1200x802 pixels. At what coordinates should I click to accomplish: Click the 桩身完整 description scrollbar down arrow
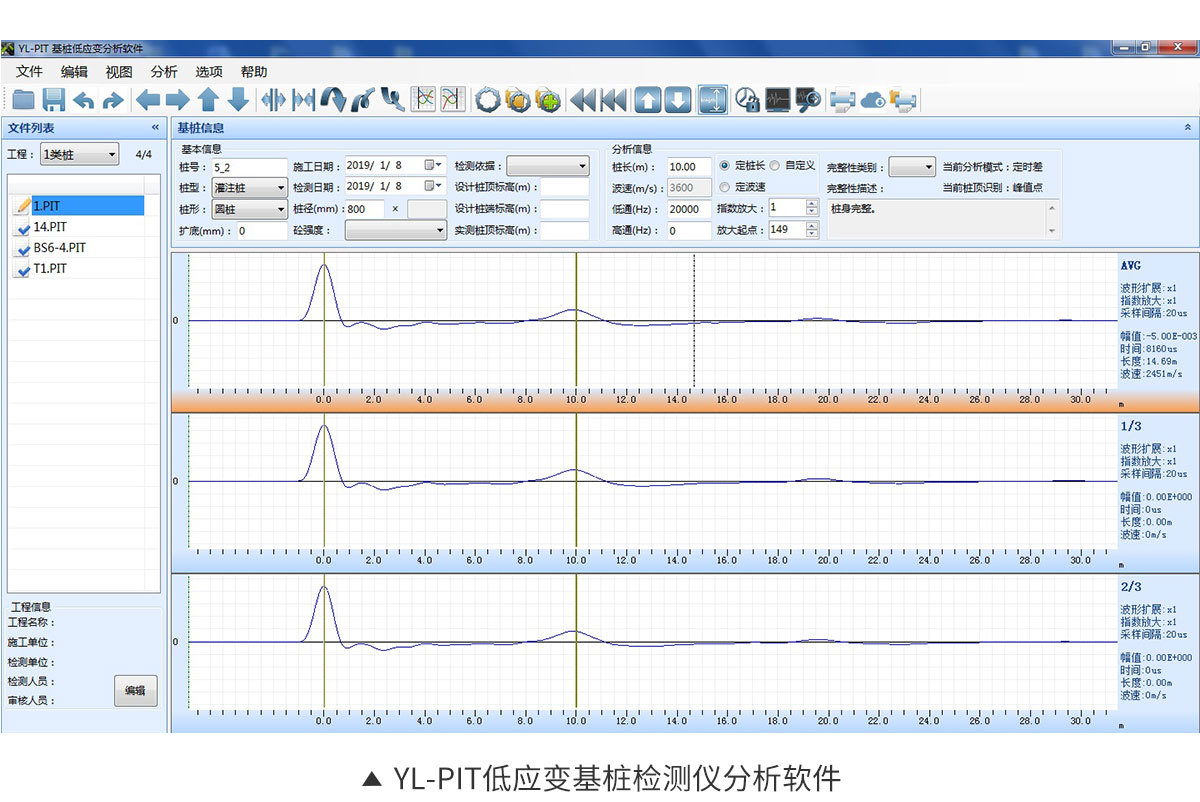pyautogui.click(x=1051, y=231)
